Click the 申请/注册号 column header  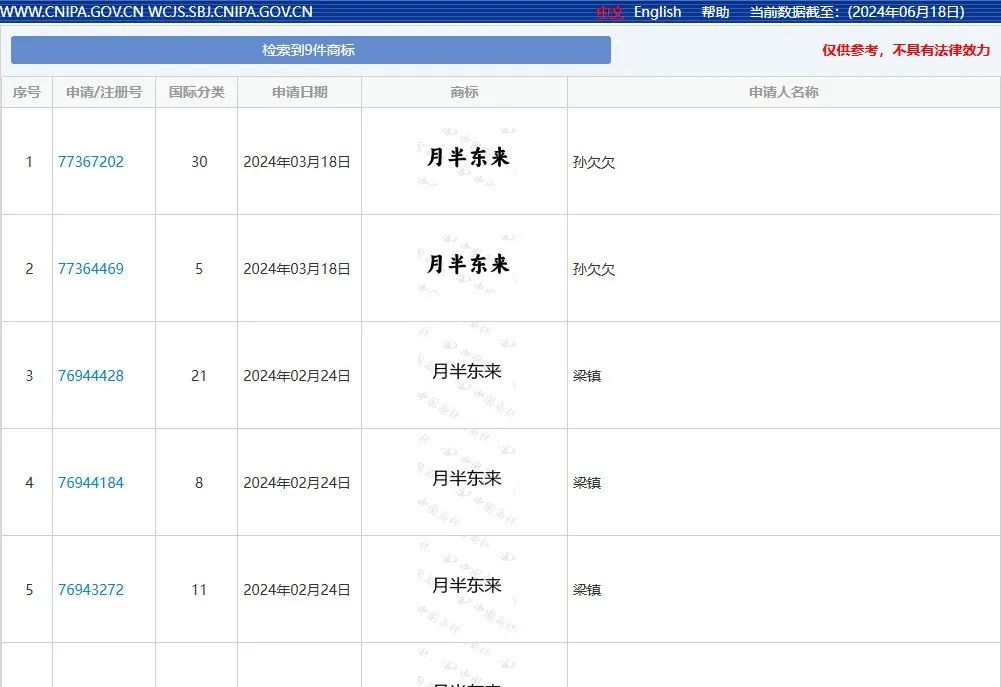coord(104,92)
